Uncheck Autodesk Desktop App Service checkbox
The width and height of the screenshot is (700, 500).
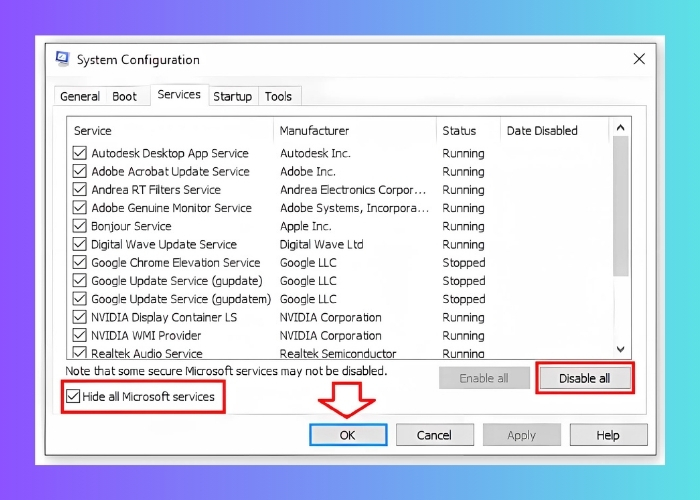80,154
